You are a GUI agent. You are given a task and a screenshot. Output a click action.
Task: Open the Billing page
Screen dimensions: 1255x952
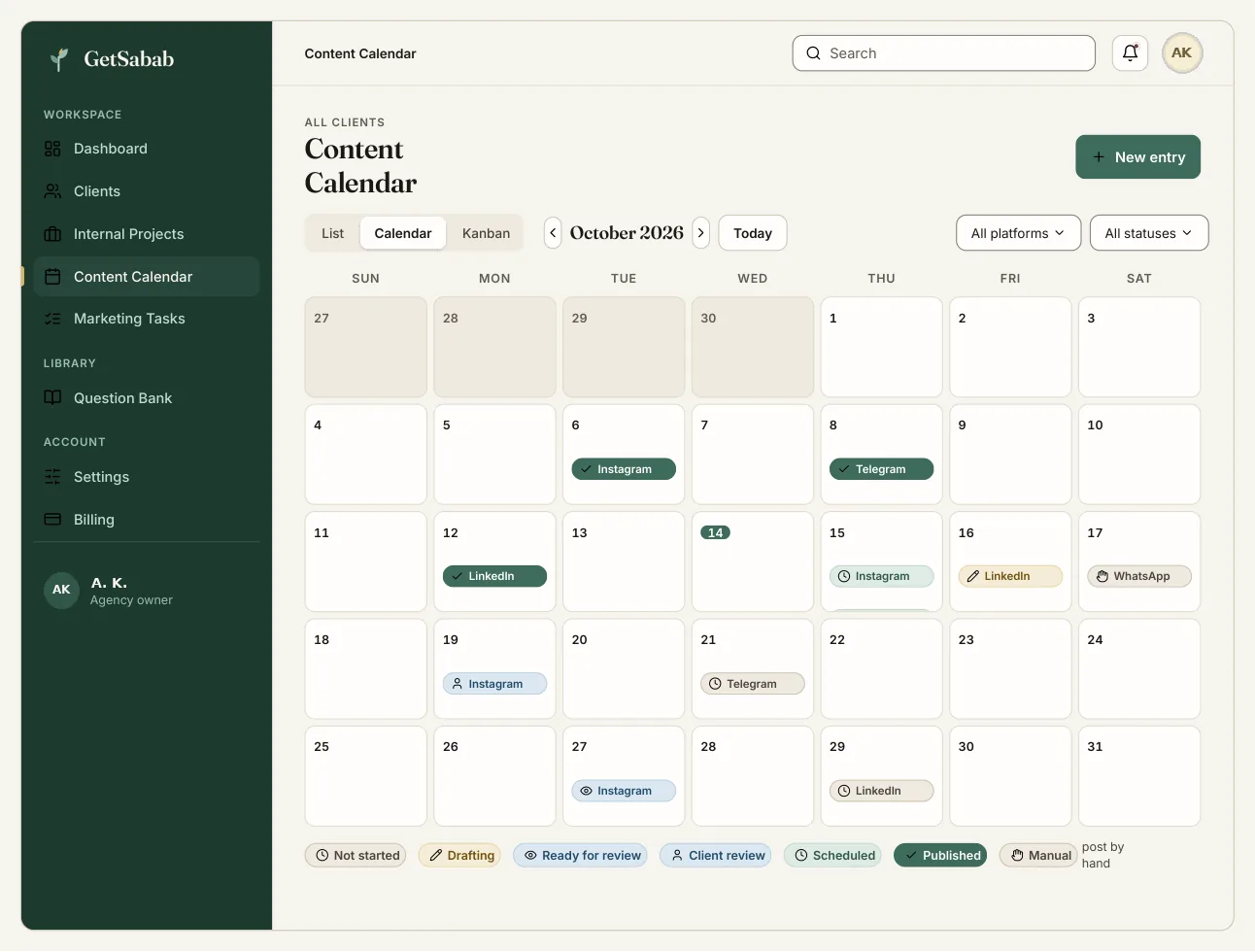click(x=147, y=520)
